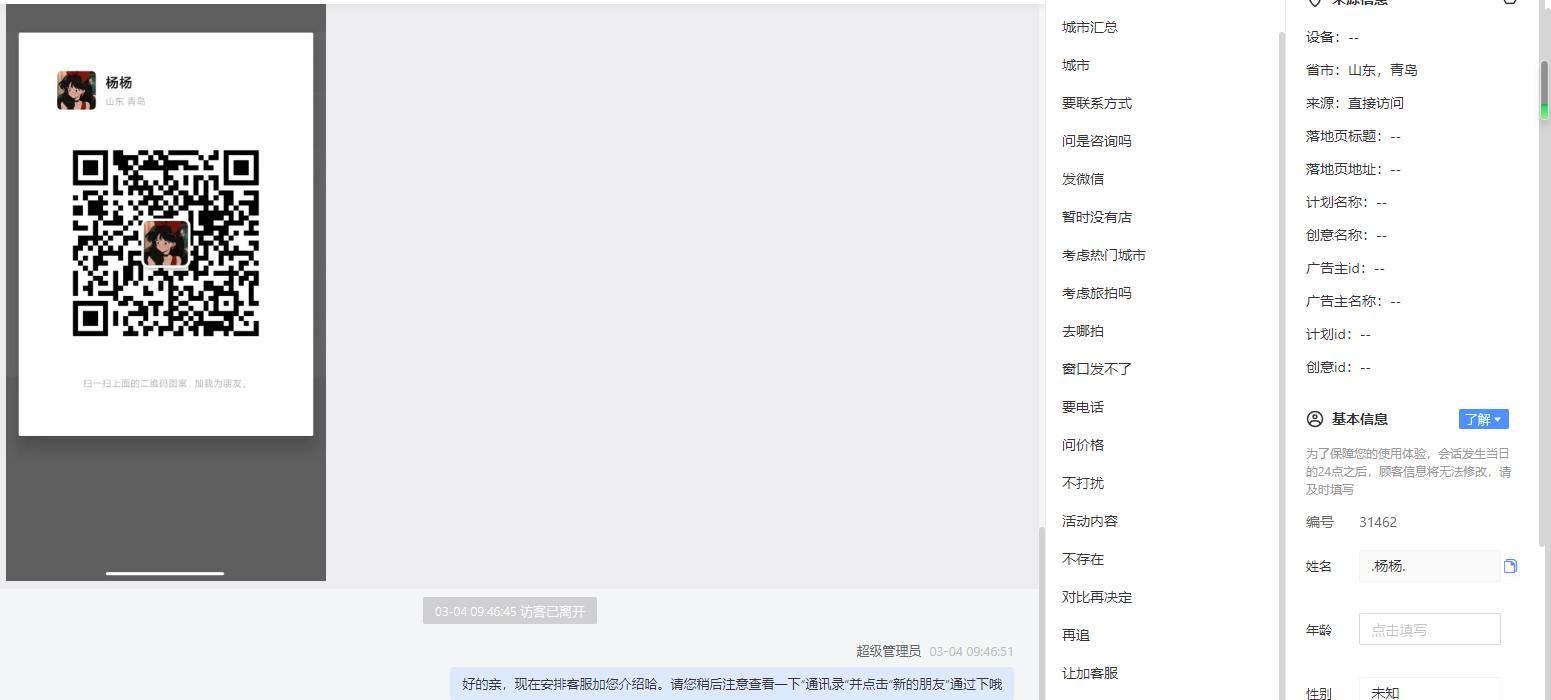Open the 了解 dropdown button

tap(1483, 419)
